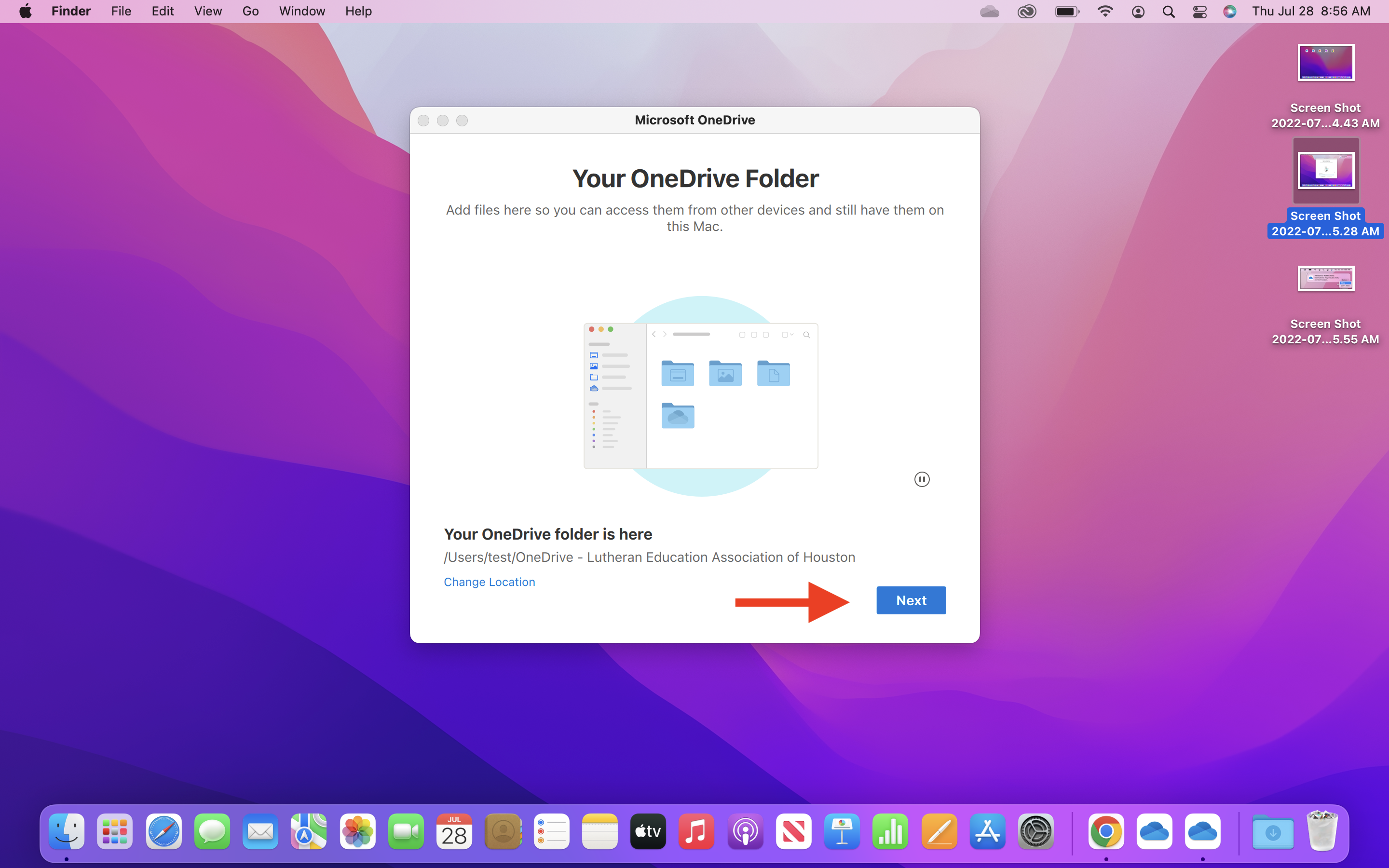Close the Microsoft OneDrive window

[x=423, y=120]
